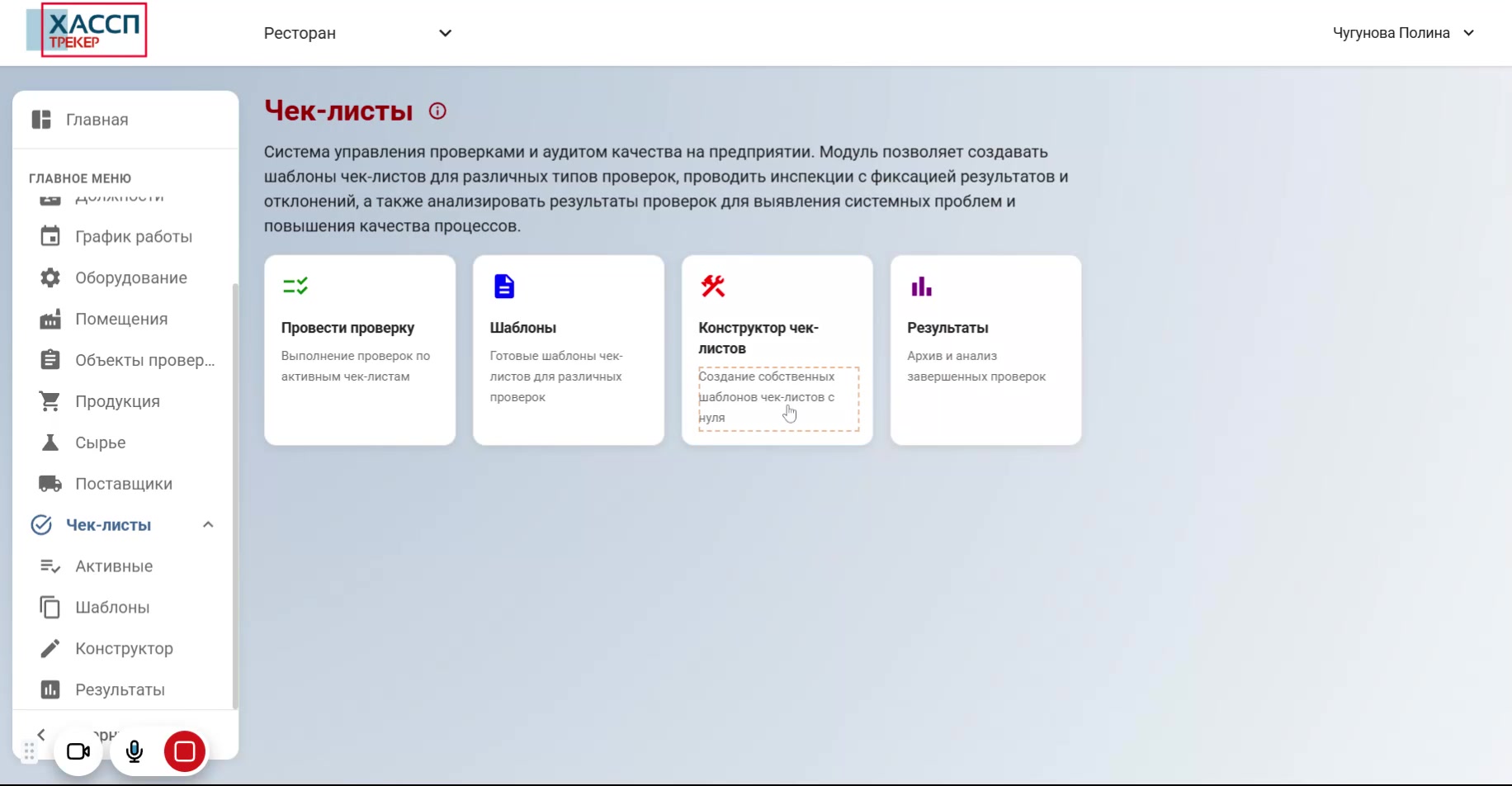Image resolution: width=1512 pixels, height=786 pixels.
Task: Click the blue document icon in Шаблоны card
Action: tap(504, 286)
